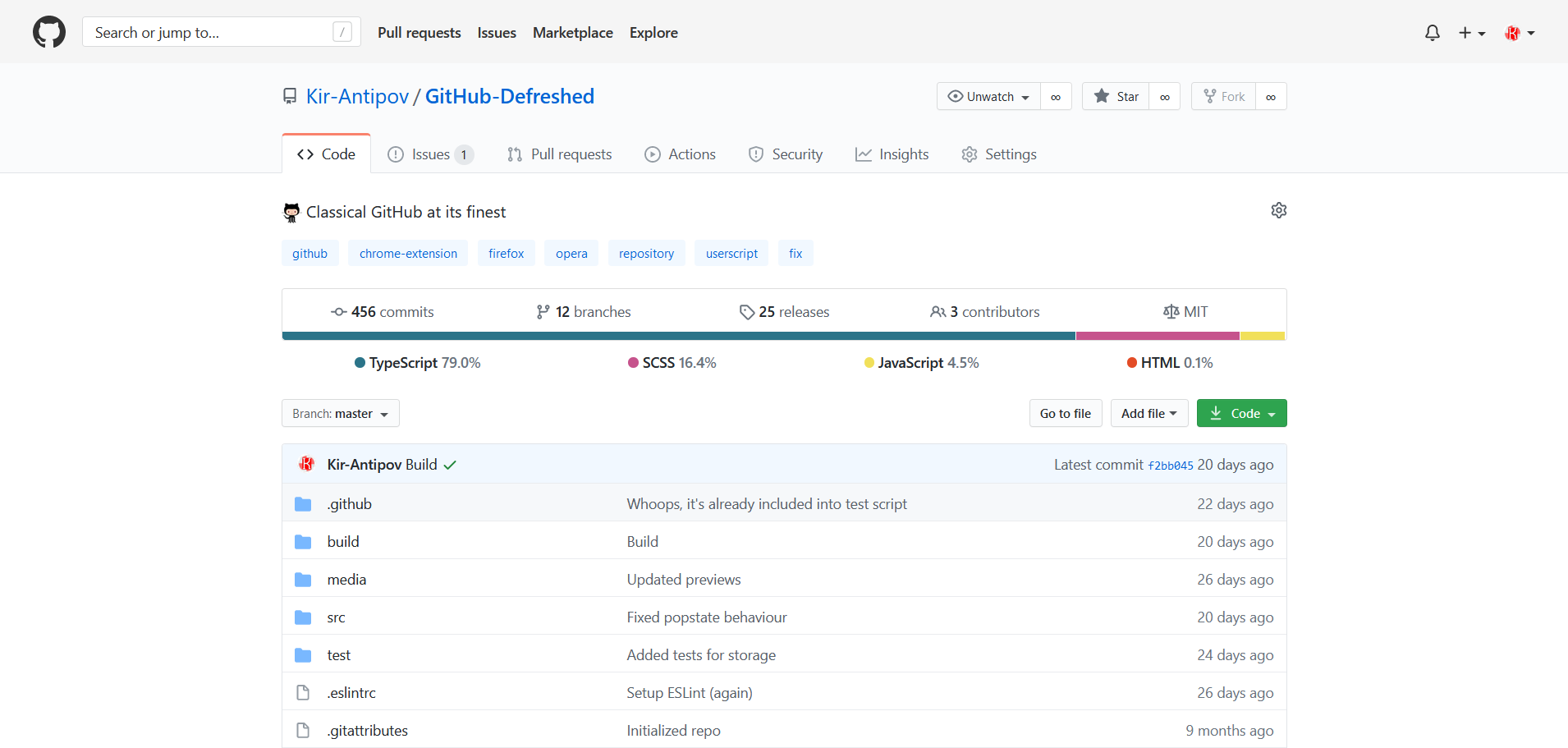Open the MIT license link
Screen dimensions: 1568x748
click(x=1185, y=312)
